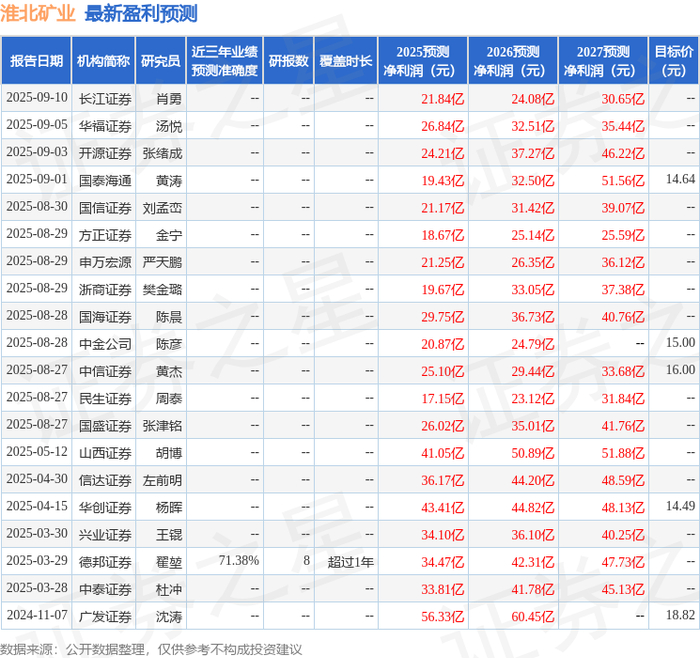
Task: Click accuracy value 71.38%
Action: [x=238, y=560]
